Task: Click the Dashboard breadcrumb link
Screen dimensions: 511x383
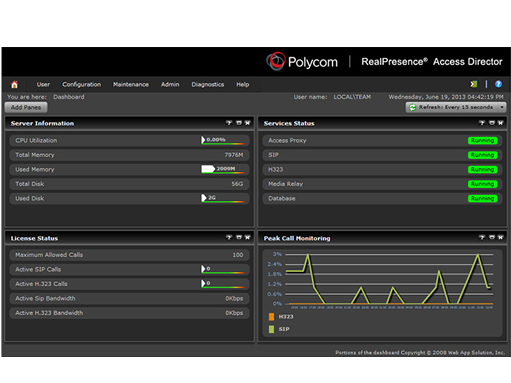Action: pos(69,97)
